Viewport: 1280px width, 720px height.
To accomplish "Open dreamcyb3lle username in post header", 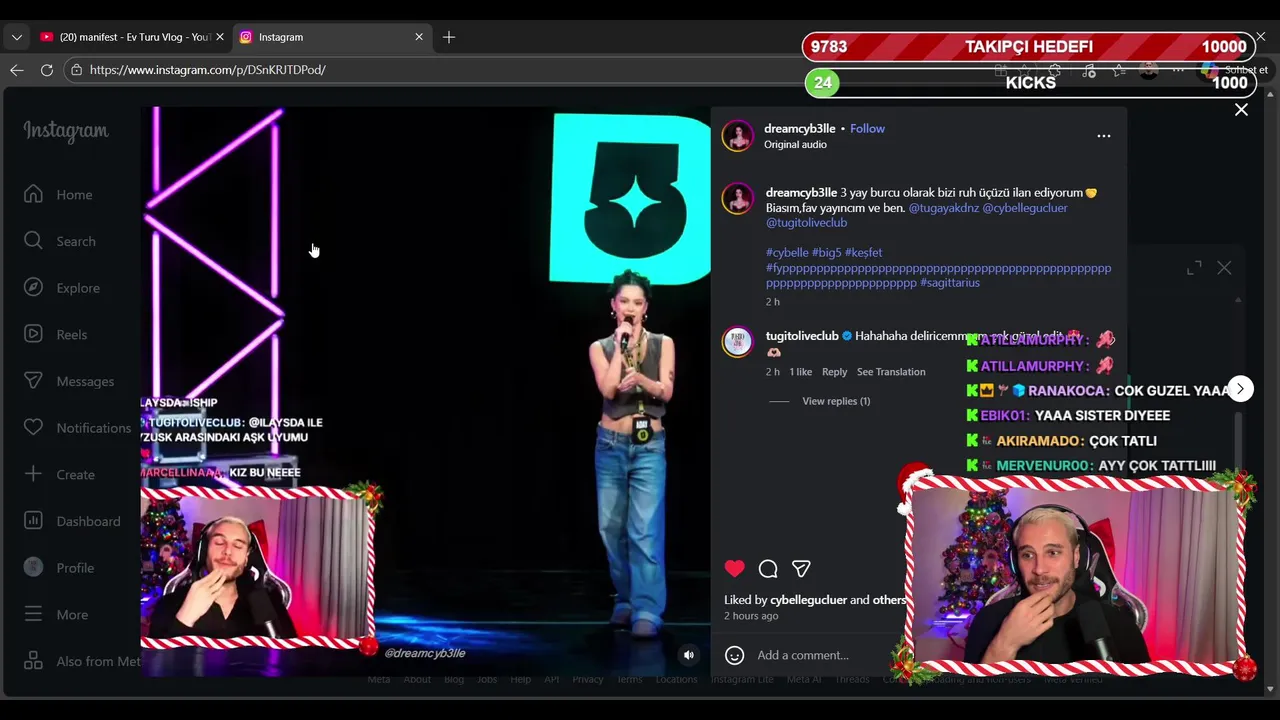I will coord(799,128).
